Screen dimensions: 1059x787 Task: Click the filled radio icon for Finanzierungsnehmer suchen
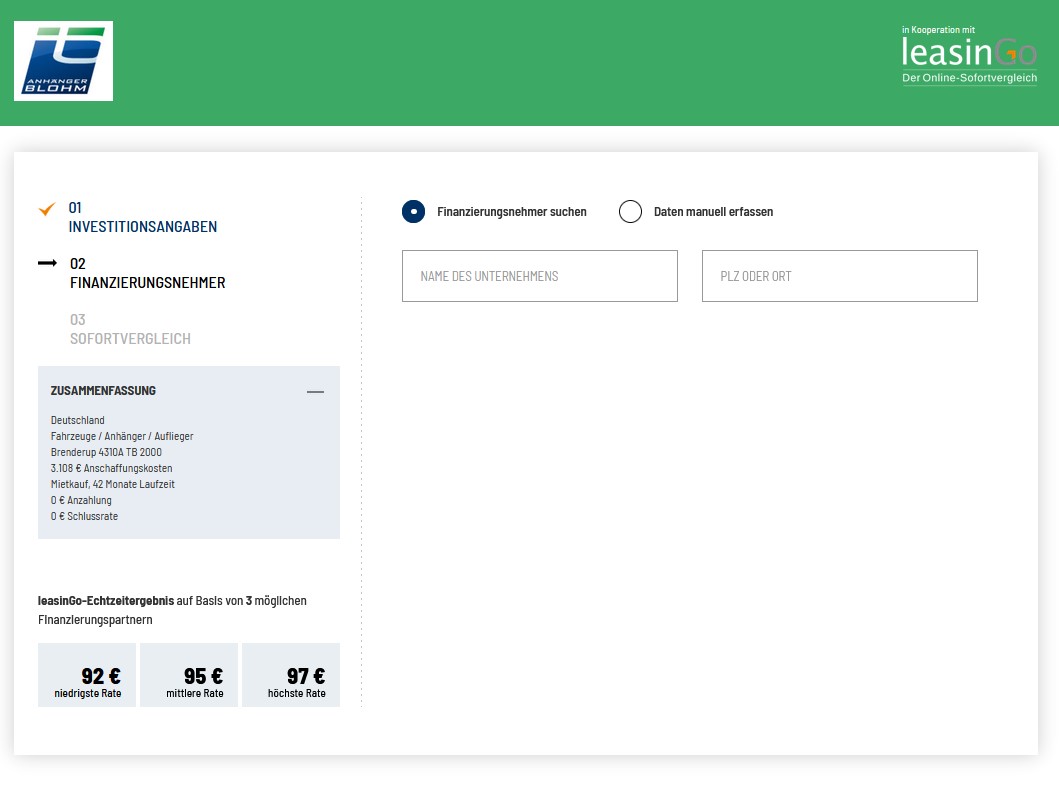coord(413,211)
